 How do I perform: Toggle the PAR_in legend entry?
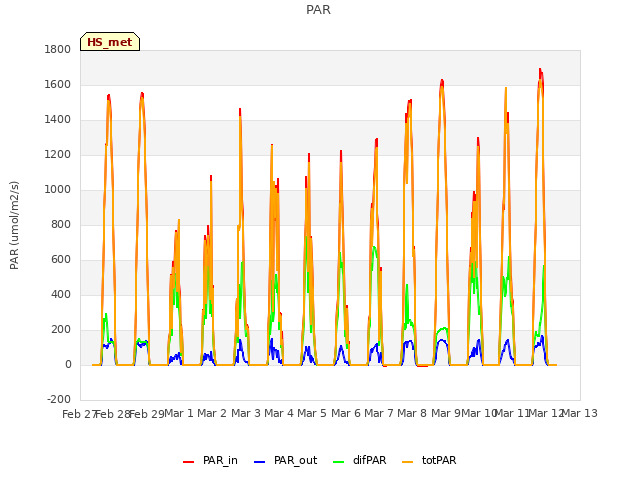coord(211,460)
